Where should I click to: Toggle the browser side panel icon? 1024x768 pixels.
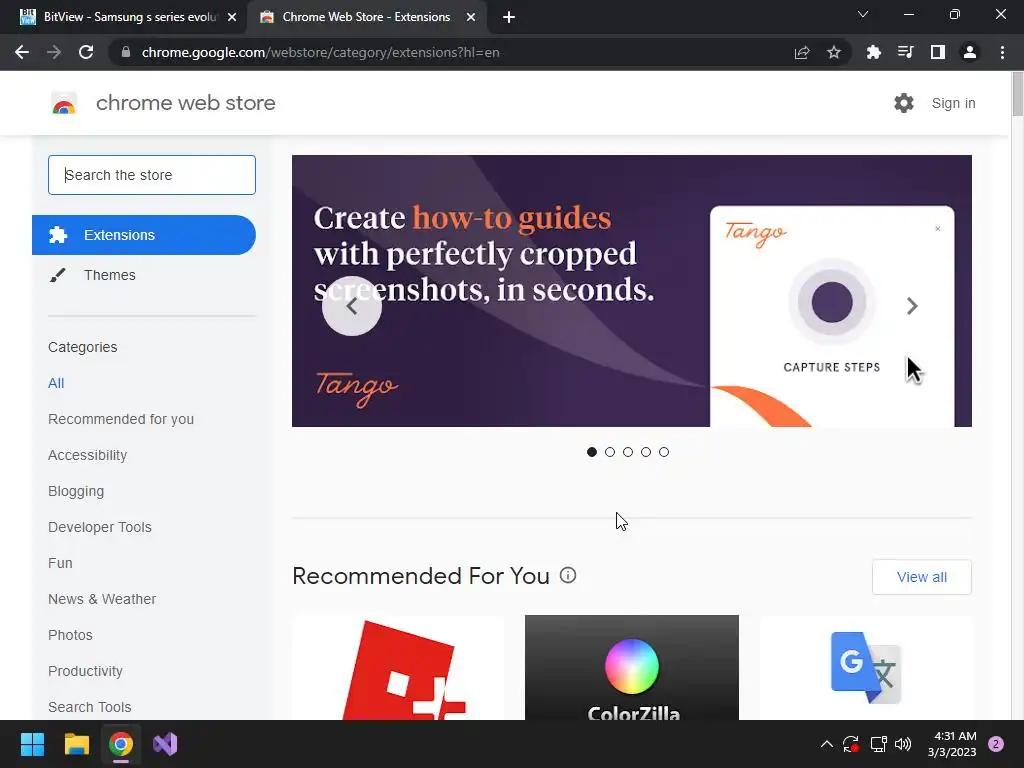tap(938, 52)
